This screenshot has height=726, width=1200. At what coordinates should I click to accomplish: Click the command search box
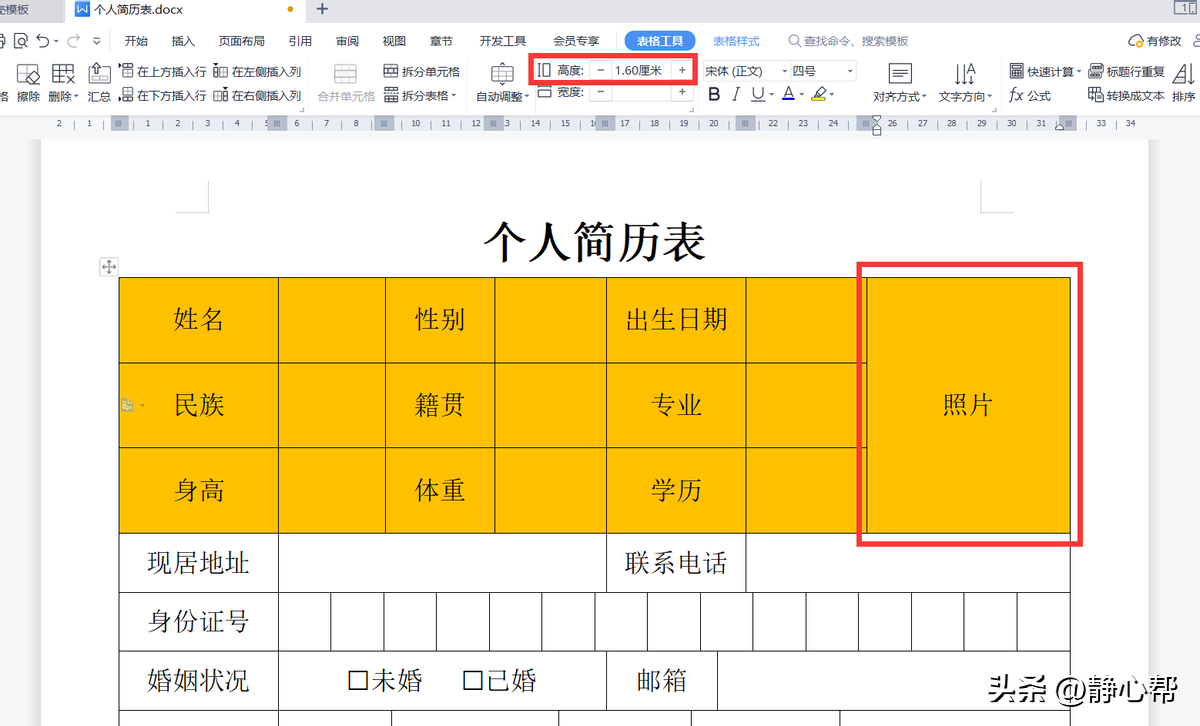pyautogui.click(x=848, y=41)
